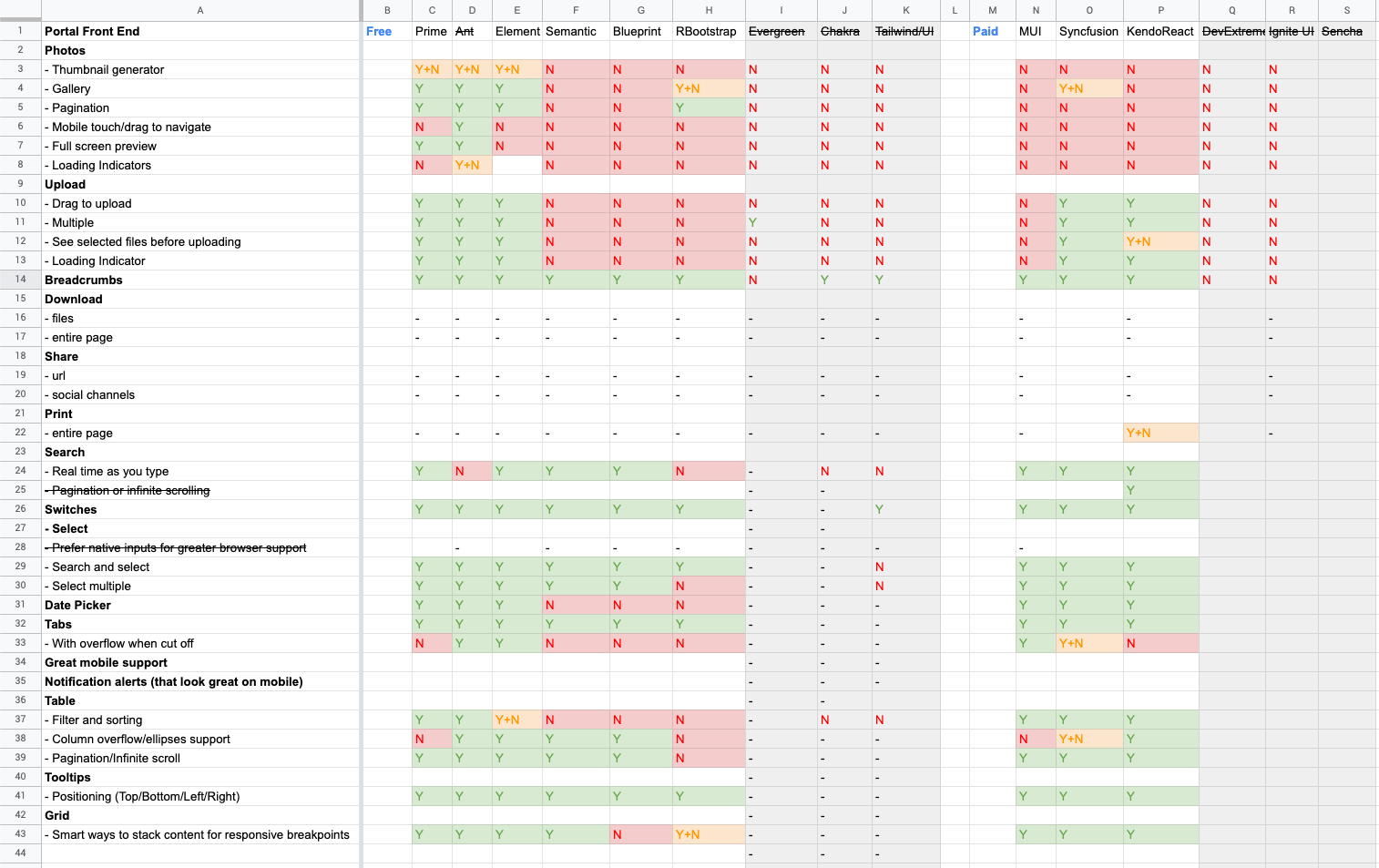Select '- With overflow when cut off' cell
1379x868 pixels.
point(200,643)
